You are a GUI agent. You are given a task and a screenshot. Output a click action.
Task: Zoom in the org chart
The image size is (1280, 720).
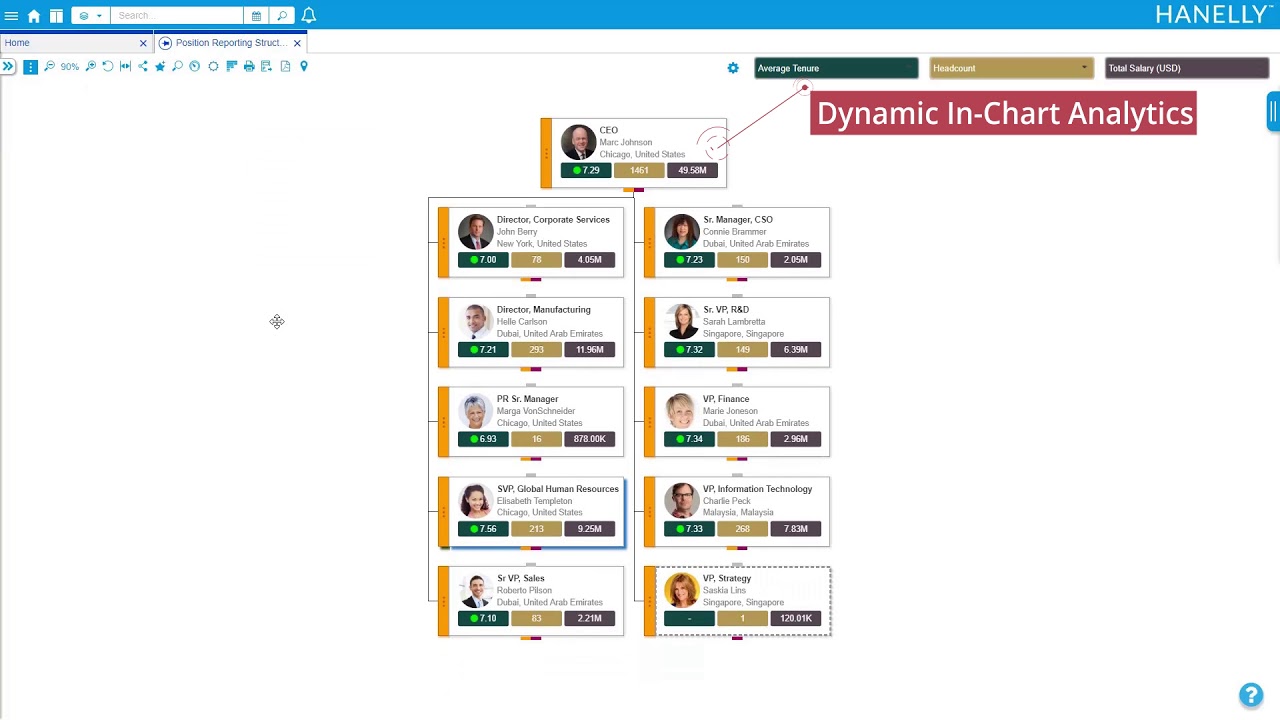pos(90,66)
